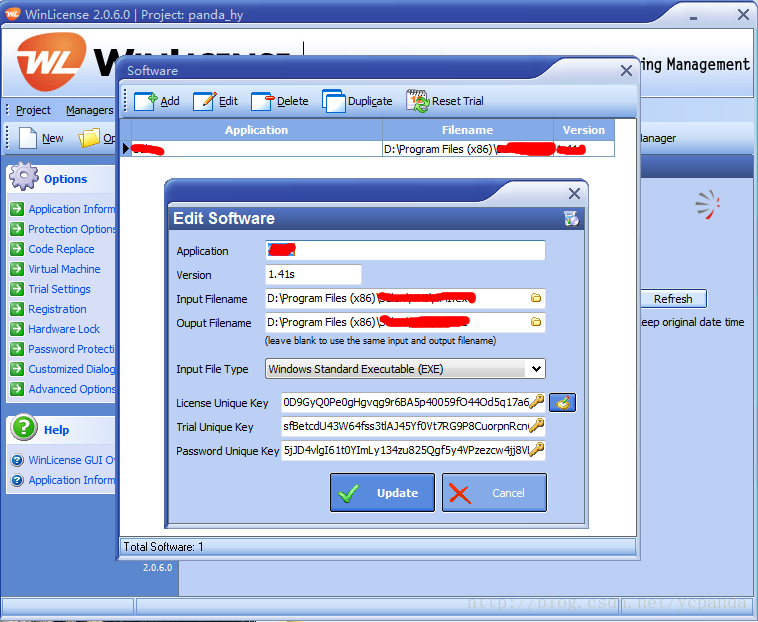The height and width of the screenshot is (622, 758).
Task: Open the Registration link
Action: click(58, 309)
